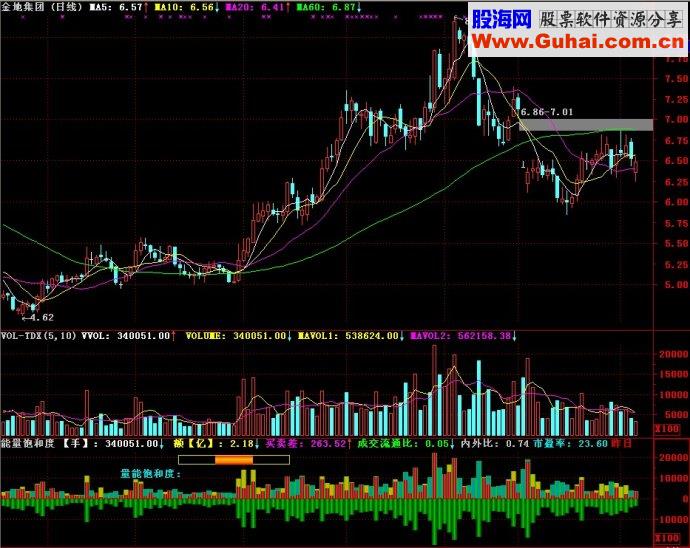
Task: Click the 6.86-7.01 price range annotation
Action: [x=547, y=112]
